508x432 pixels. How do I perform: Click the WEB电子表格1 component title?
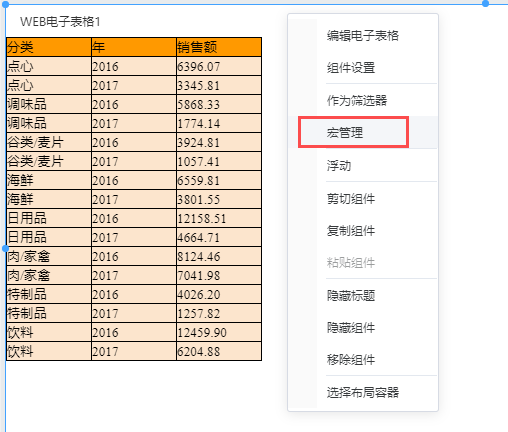point(60,22)
